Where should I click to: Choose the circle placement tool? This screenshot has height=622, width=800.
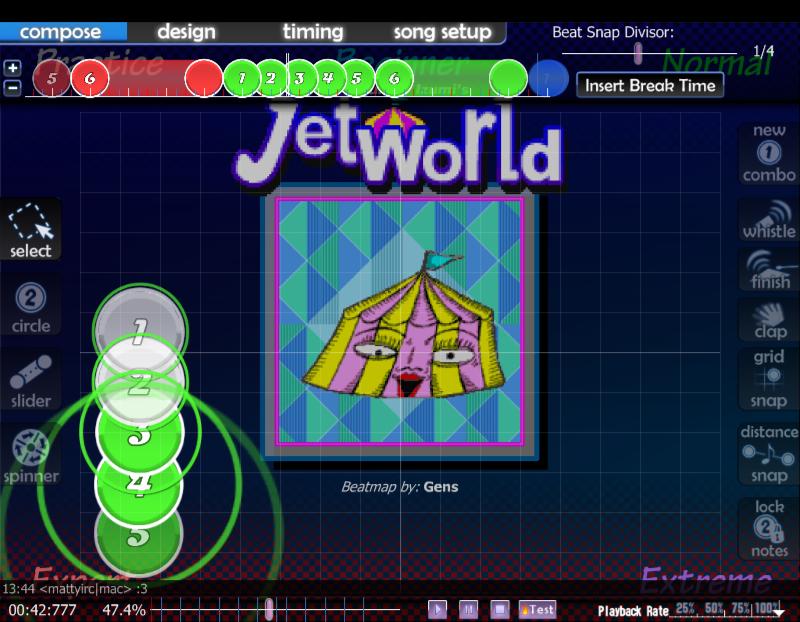[x=31, y=307]
